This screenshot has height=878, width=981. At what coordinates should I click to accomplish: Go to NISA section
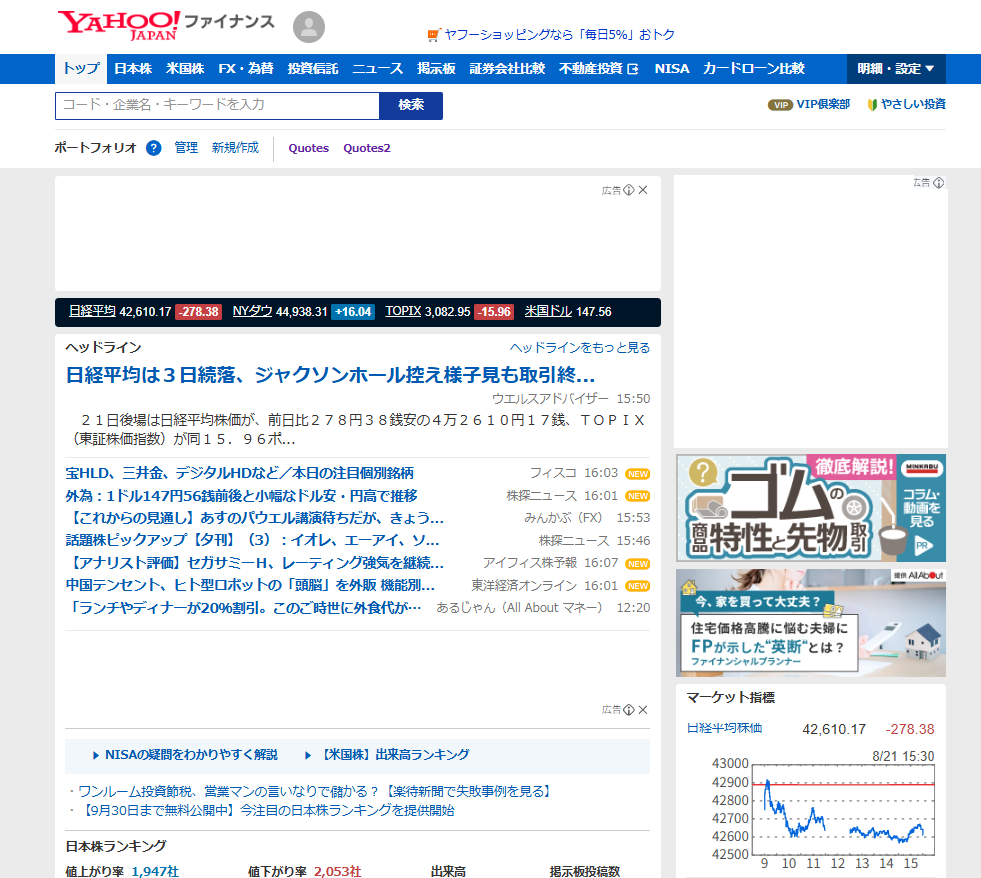point(672,69)
